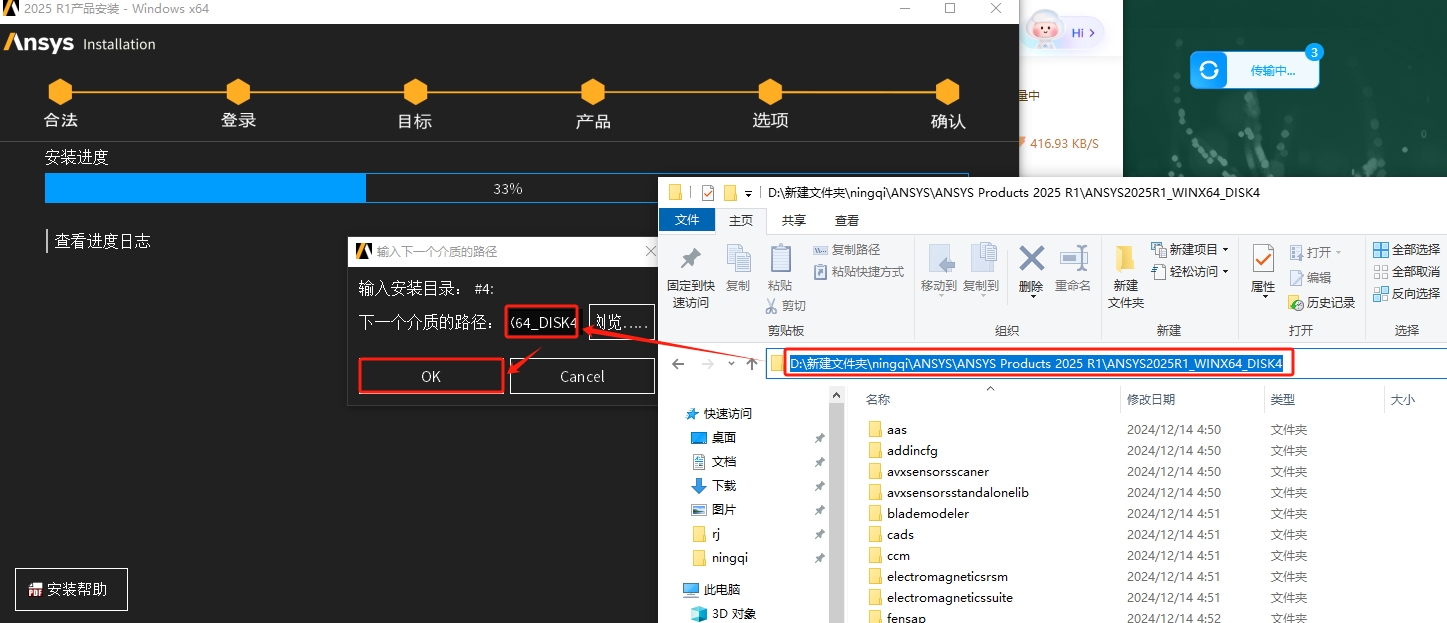Click Explorer forward arrow

[706, 364]
